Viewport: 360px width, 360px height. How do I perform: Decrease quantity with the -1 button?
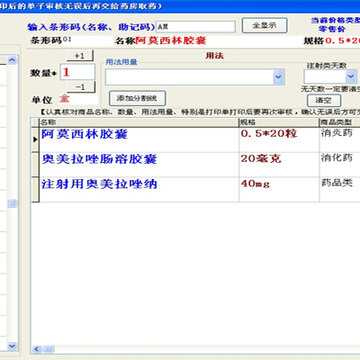click(81, 87)
